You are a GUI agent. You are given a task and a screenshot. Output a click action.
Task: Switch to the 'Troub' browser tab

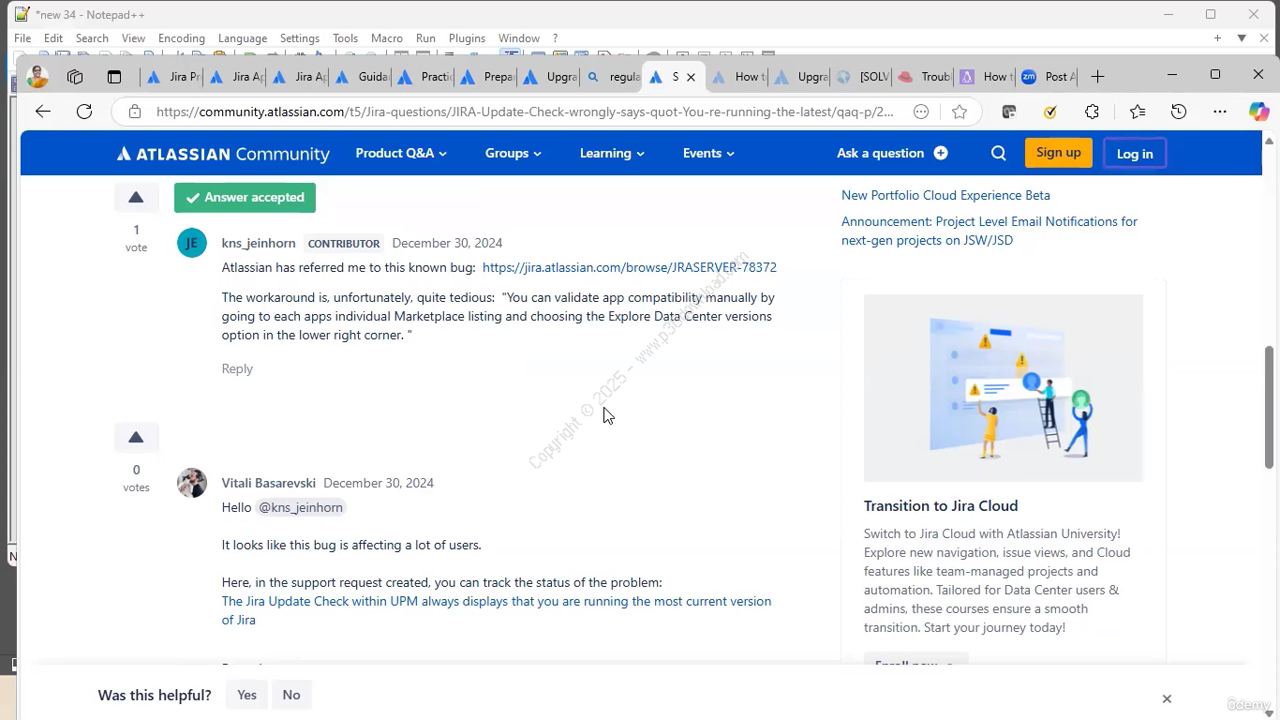[x=925, y=77]
